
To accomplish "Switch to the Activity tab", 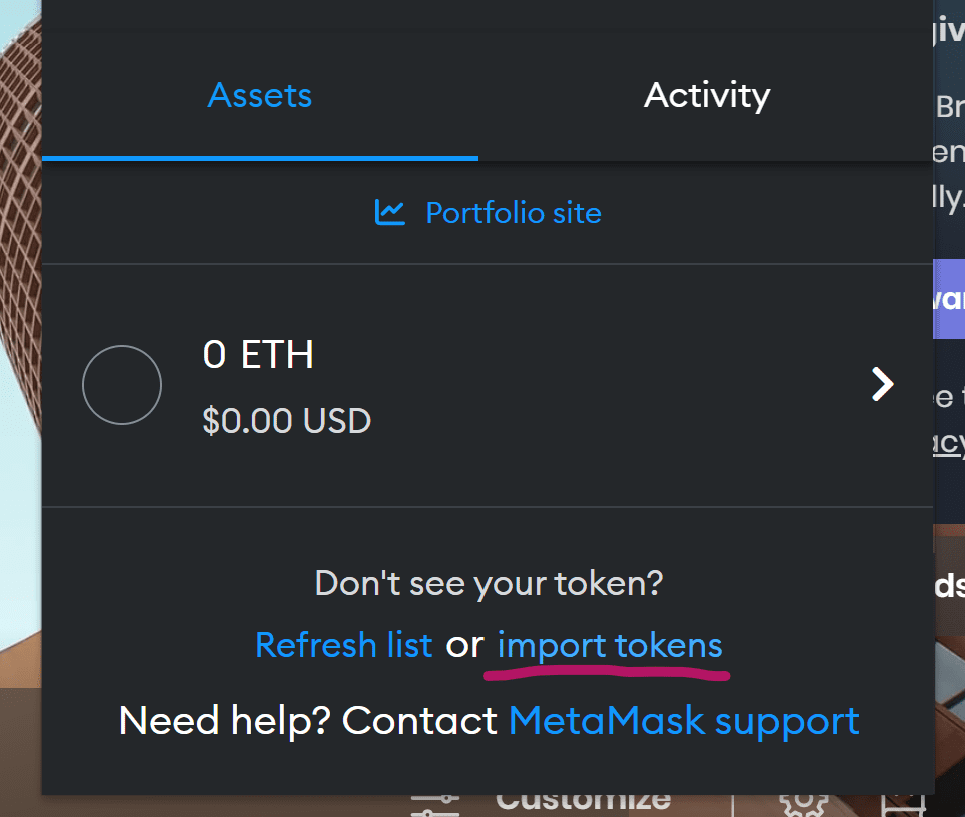I will coord(706,95).
